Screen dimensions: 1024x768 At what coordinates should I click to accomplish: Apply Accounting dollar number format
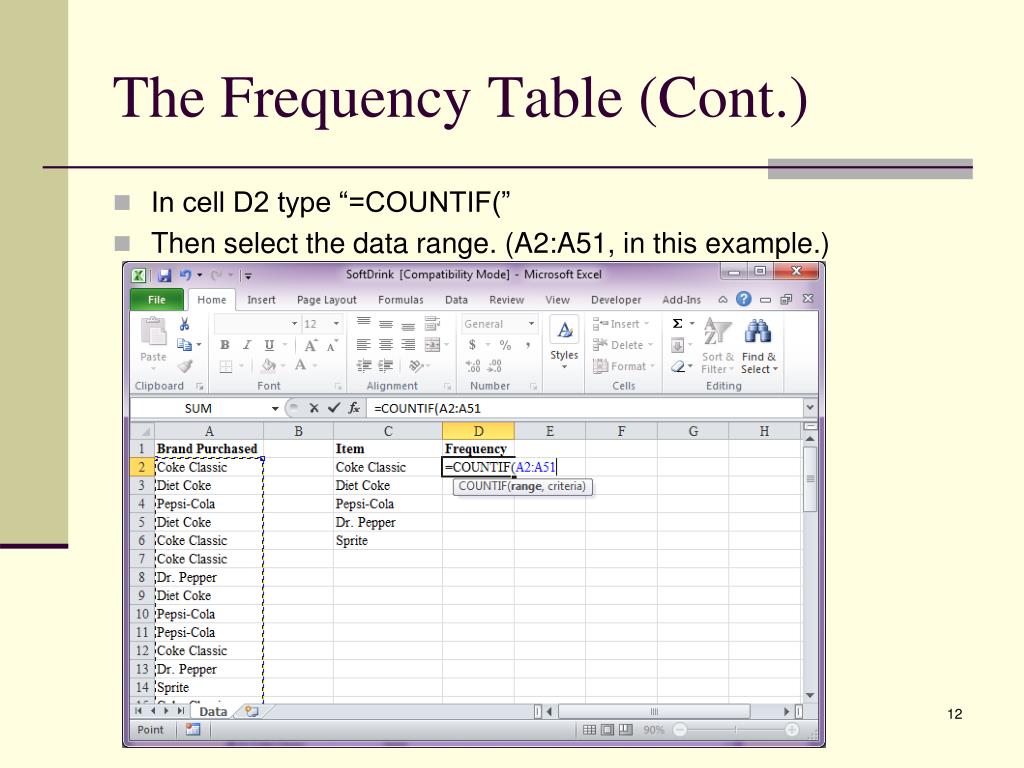[x=472, y=345]
